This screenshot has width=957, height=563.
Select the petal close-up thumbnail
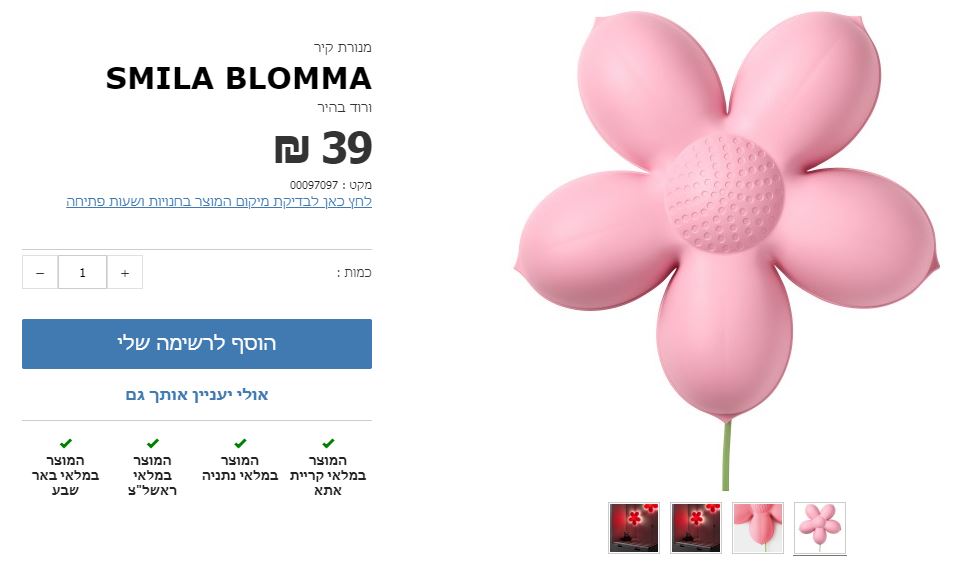(758, 528)
